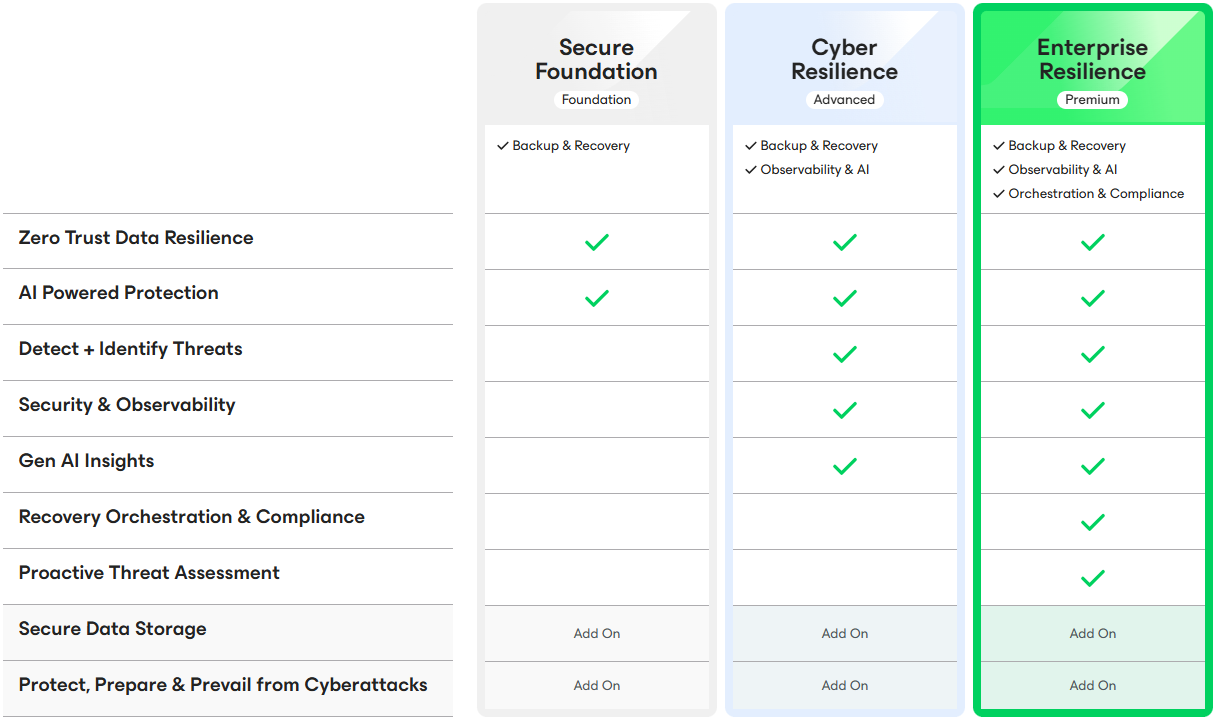Click Security & Observability checkmark in Cyber Resilience column
The height and width of the screenshot is (724, 1217).
click(845, 410)
